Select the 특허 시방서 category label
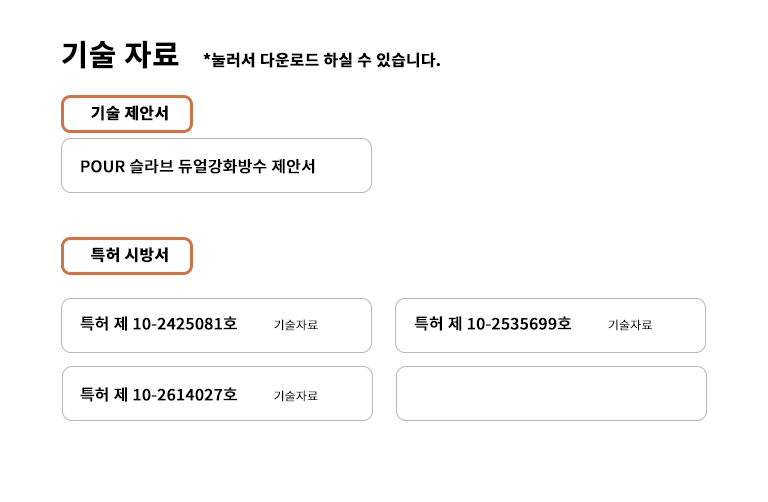The height and width of the screenshot is (502, 768). (x=127, y=256)
